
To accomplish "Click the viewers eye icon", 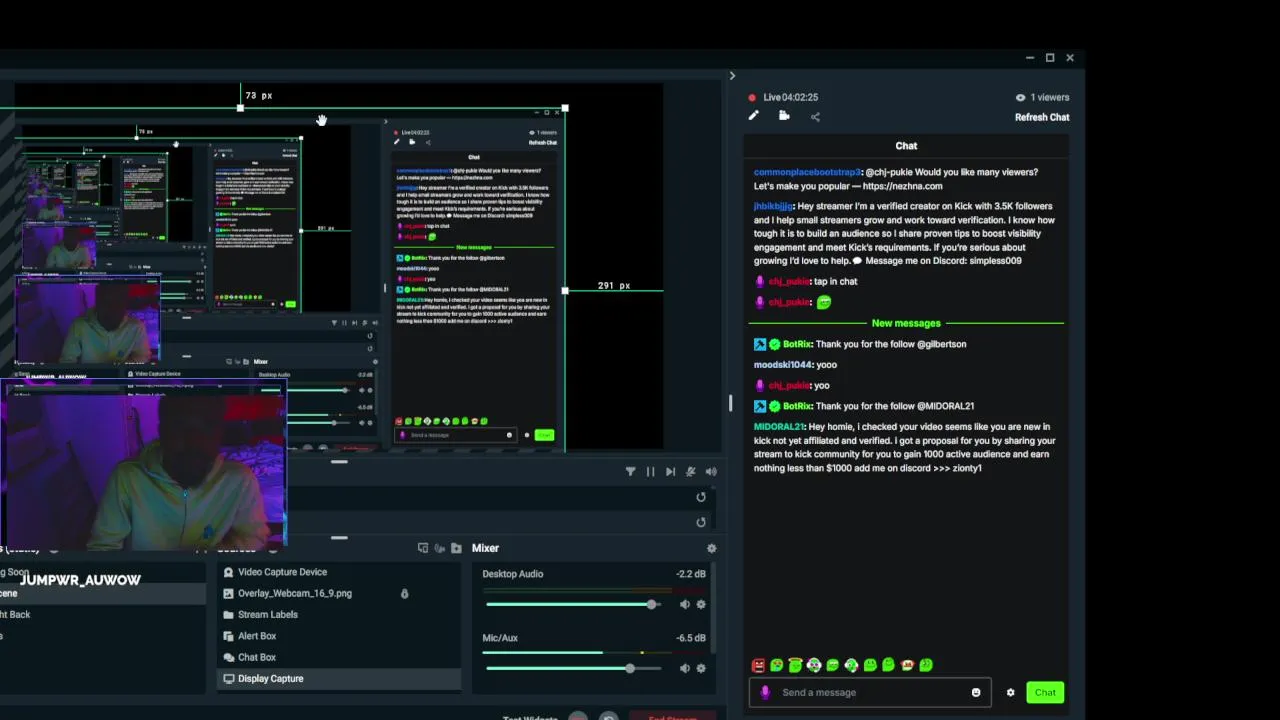I will 1020,97.
